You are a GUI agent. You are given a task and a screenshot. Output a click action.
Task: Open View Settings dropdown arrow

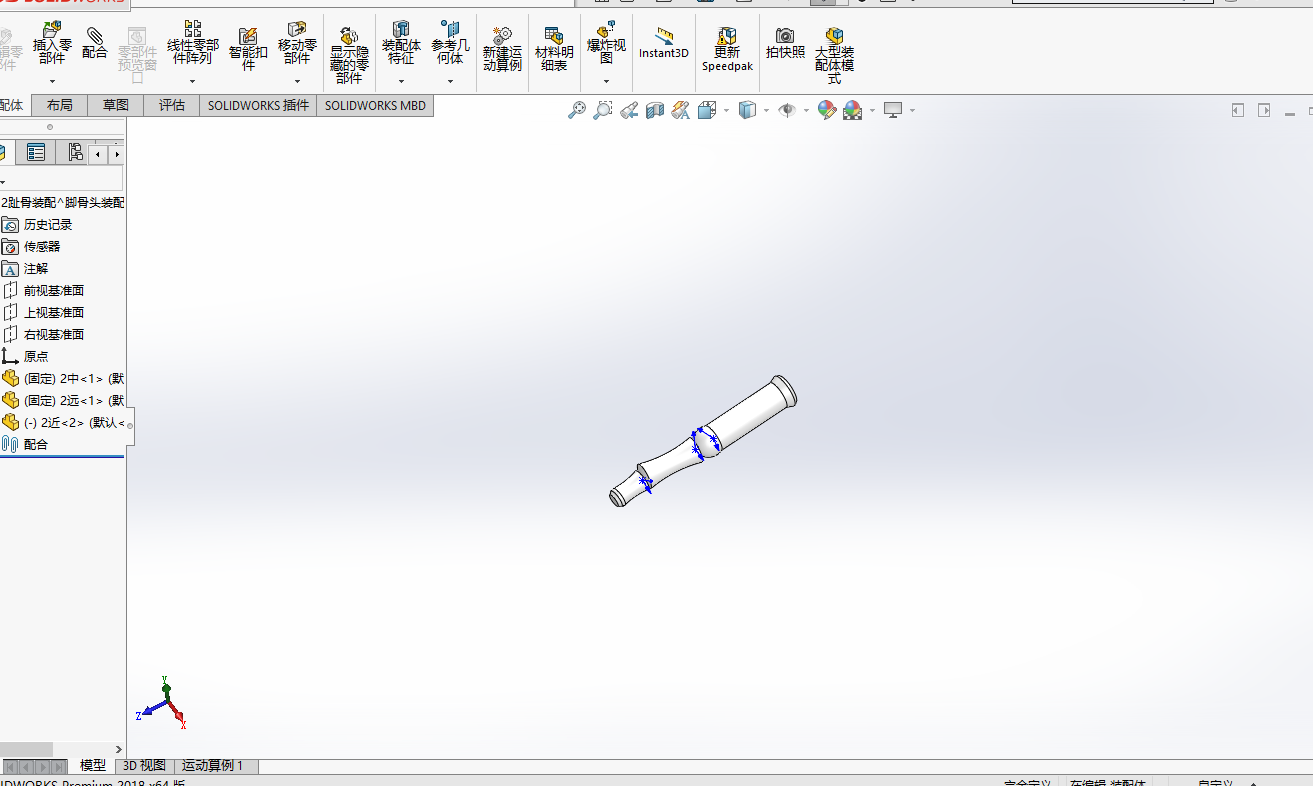(912, 110)
